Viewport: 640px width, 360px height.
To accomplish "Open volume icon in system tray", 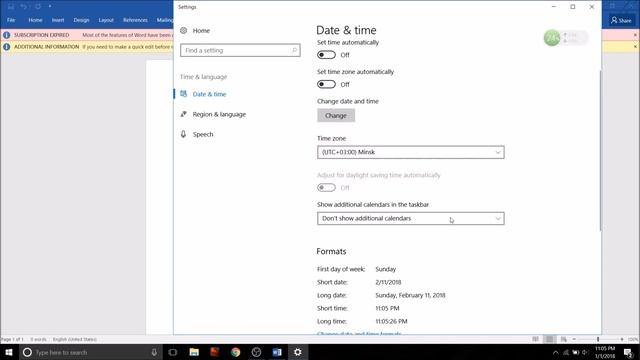I will click(585, 353).
